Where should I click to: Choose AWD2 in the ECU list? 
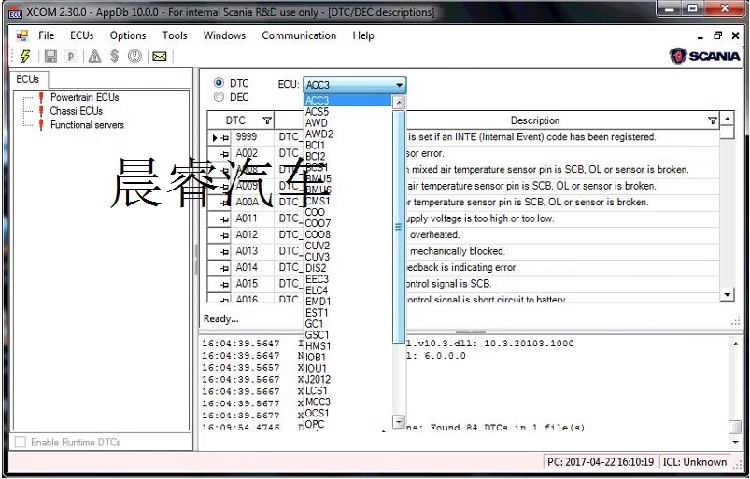tap(348, 134)
